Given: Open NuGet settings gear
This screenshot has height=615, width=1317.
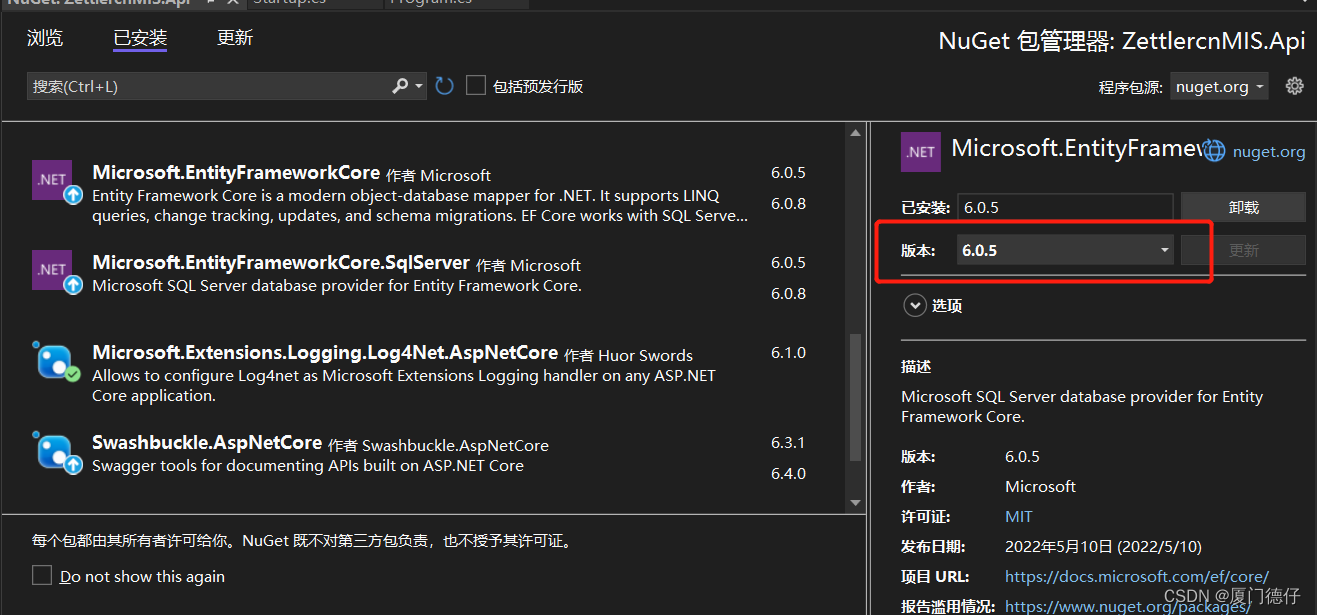Looking at the screenshot, I should pos(1294,86).
